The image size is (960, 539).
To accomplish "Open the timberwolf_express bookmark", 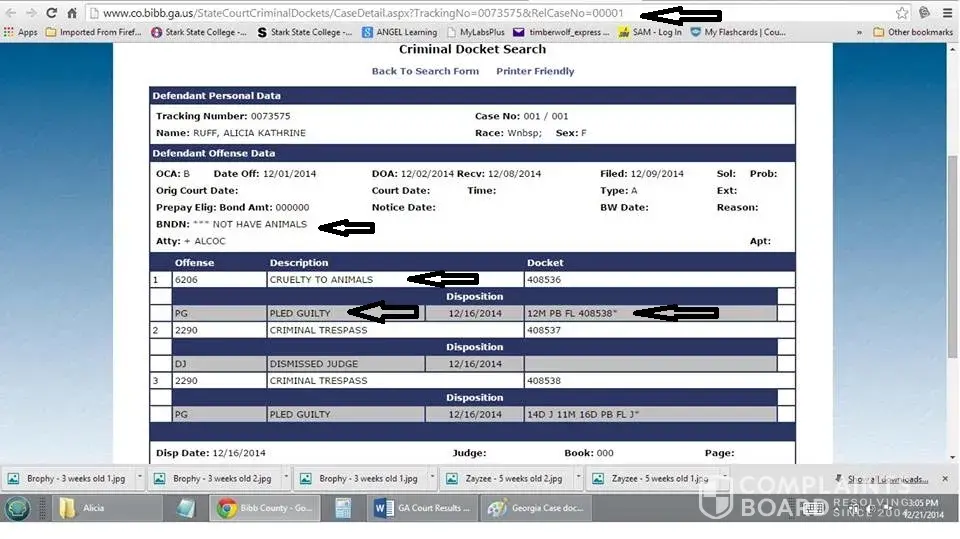I will pos(561,32).
